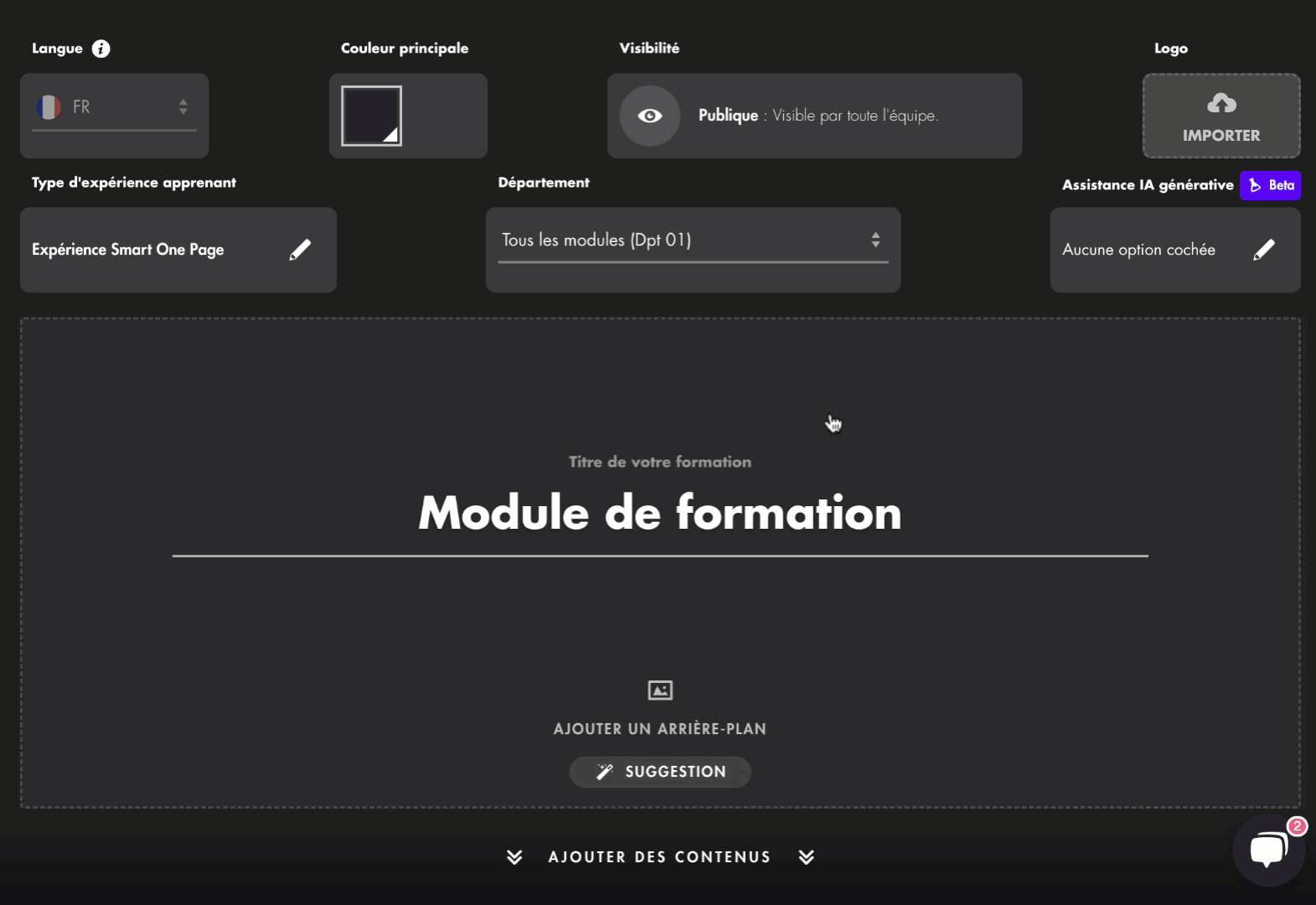Click the Beta badge for AI assistance

click(x=1270, y=185)
